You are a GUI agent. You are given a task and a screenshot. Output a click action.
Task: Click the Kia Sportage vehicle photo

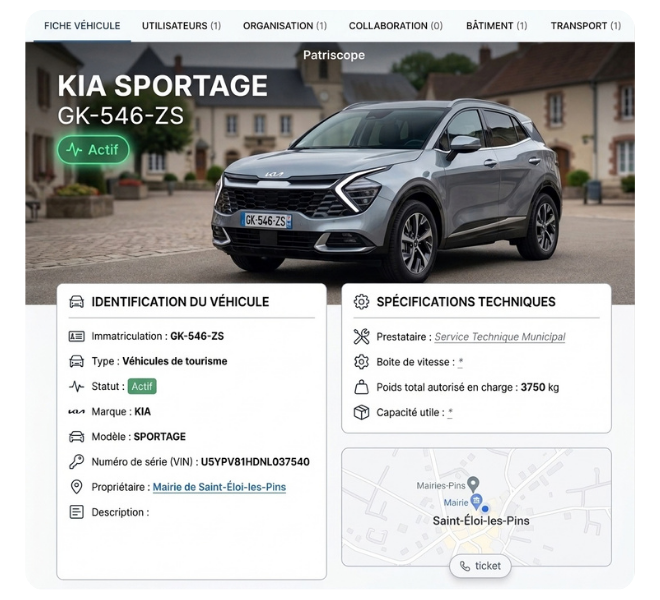click(x=387, y=189)
